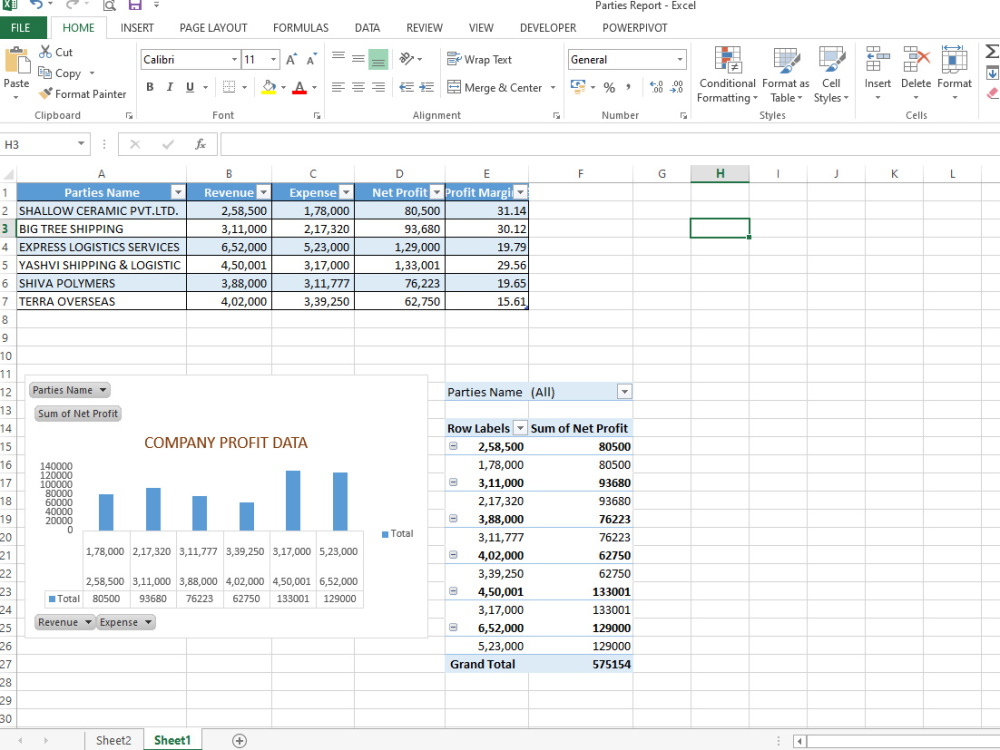Image resolution: width=1000 pixels, height=750 pixels.
Task: Click the formula bar input
Action: [610, 144]
